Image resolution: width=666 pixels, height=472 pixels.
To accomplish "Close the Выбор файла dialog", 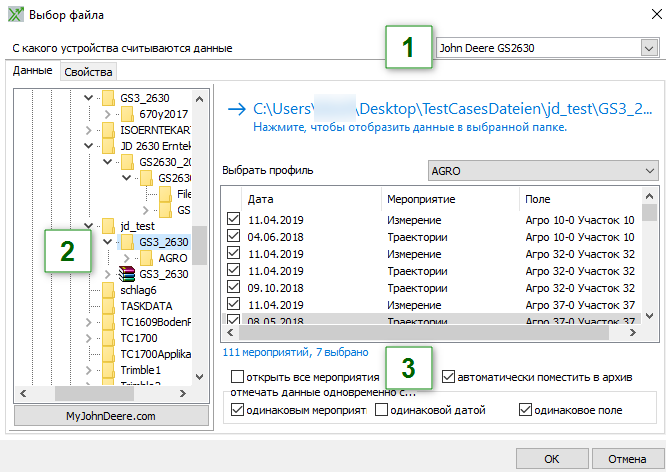I will point(656,14).
